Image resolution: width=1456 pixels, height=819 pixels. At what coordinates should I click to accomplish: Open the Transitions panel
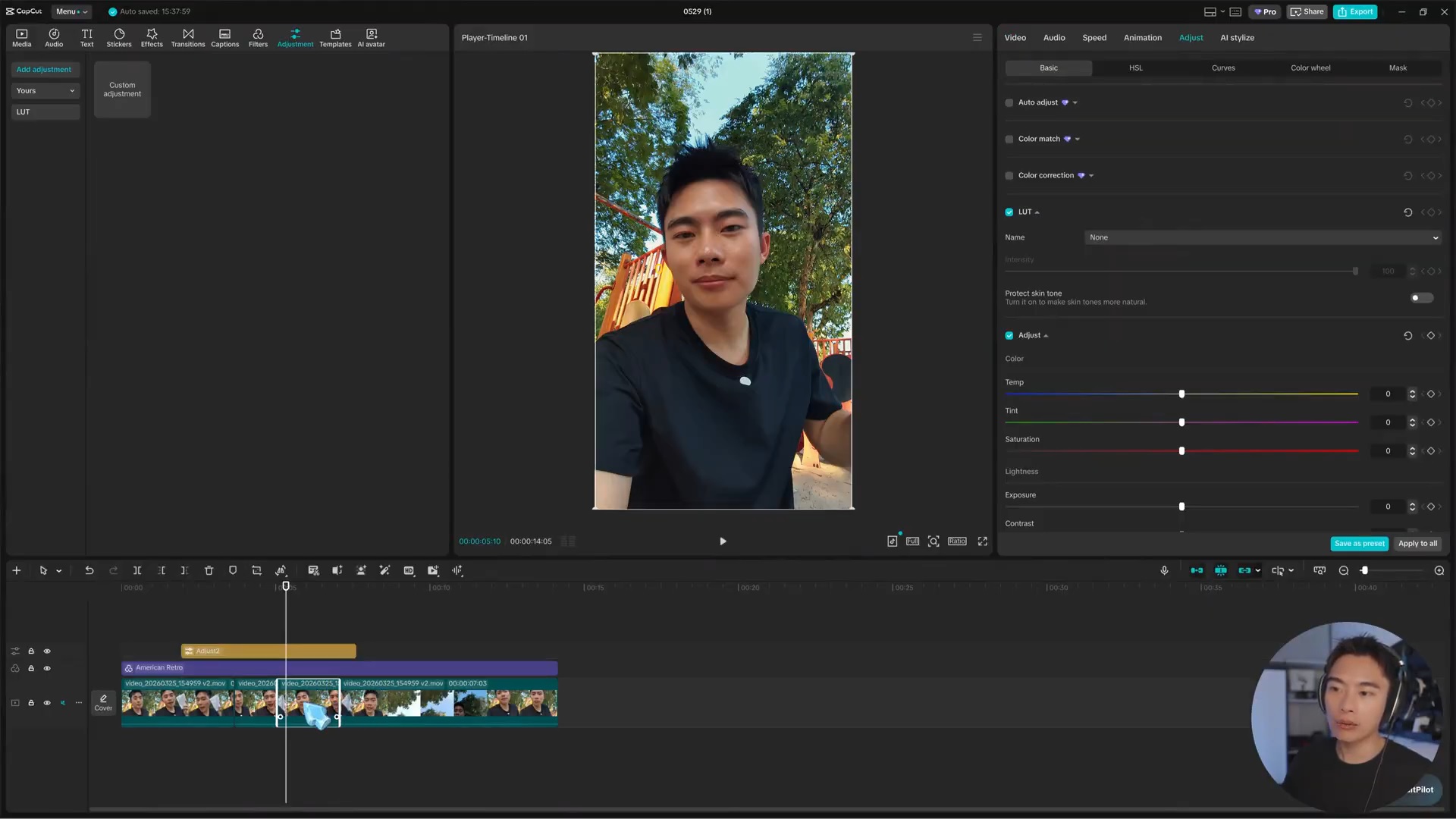click(188, 38)
